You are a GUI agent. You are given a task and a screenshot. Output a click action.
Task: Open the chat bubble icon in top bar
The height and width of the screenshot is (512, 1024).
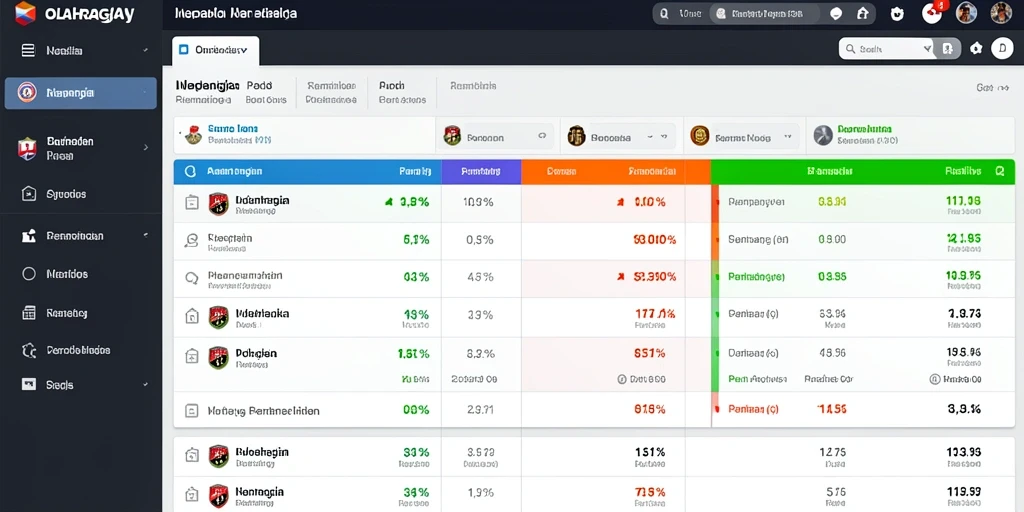836,13
